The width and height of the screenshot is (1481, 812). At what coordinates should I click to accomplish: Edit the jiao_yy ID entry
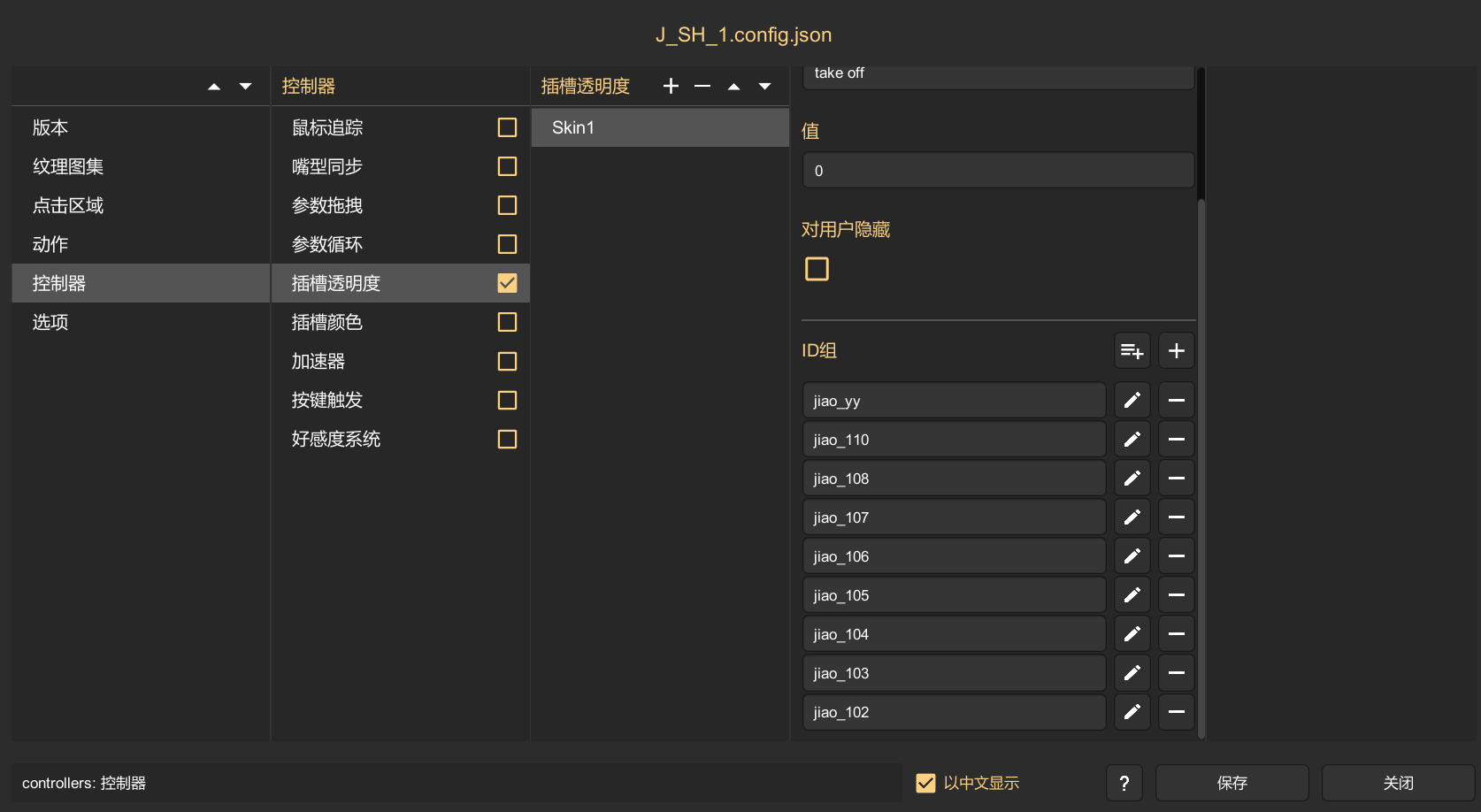1132,401
